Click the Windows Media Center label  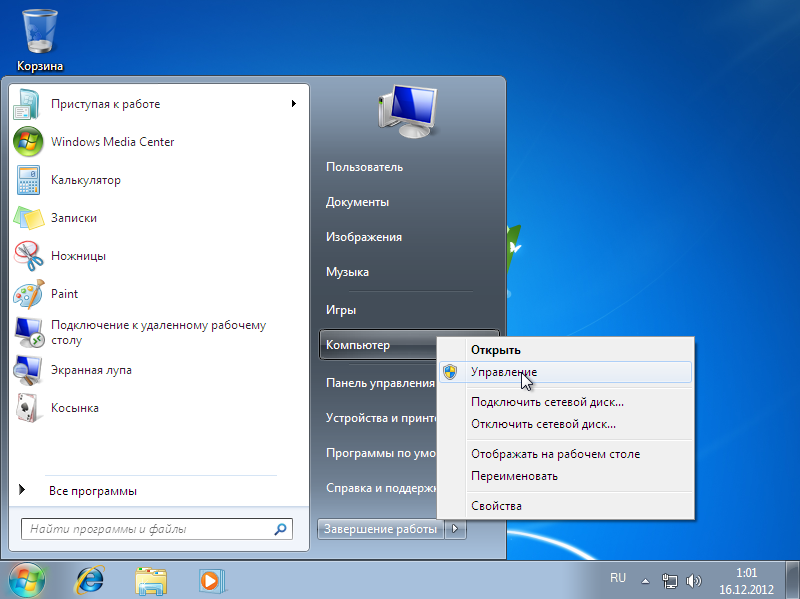tap(112, 142)
